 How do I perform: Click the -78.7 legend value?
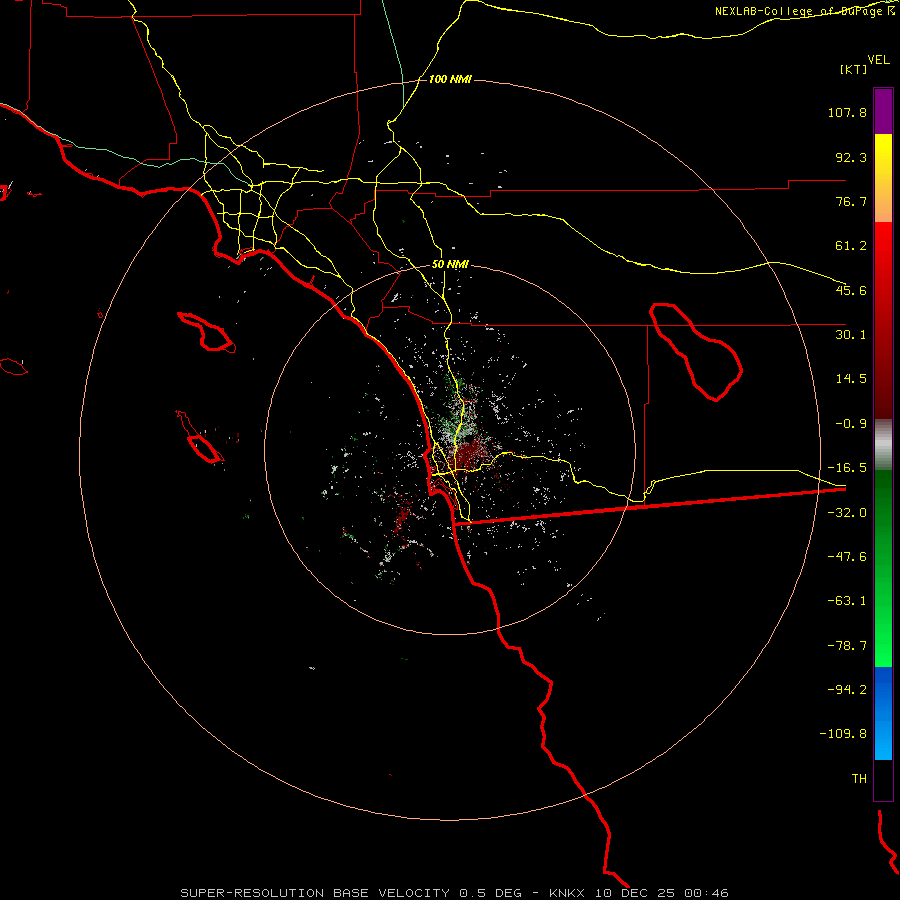tap(847, 646)
